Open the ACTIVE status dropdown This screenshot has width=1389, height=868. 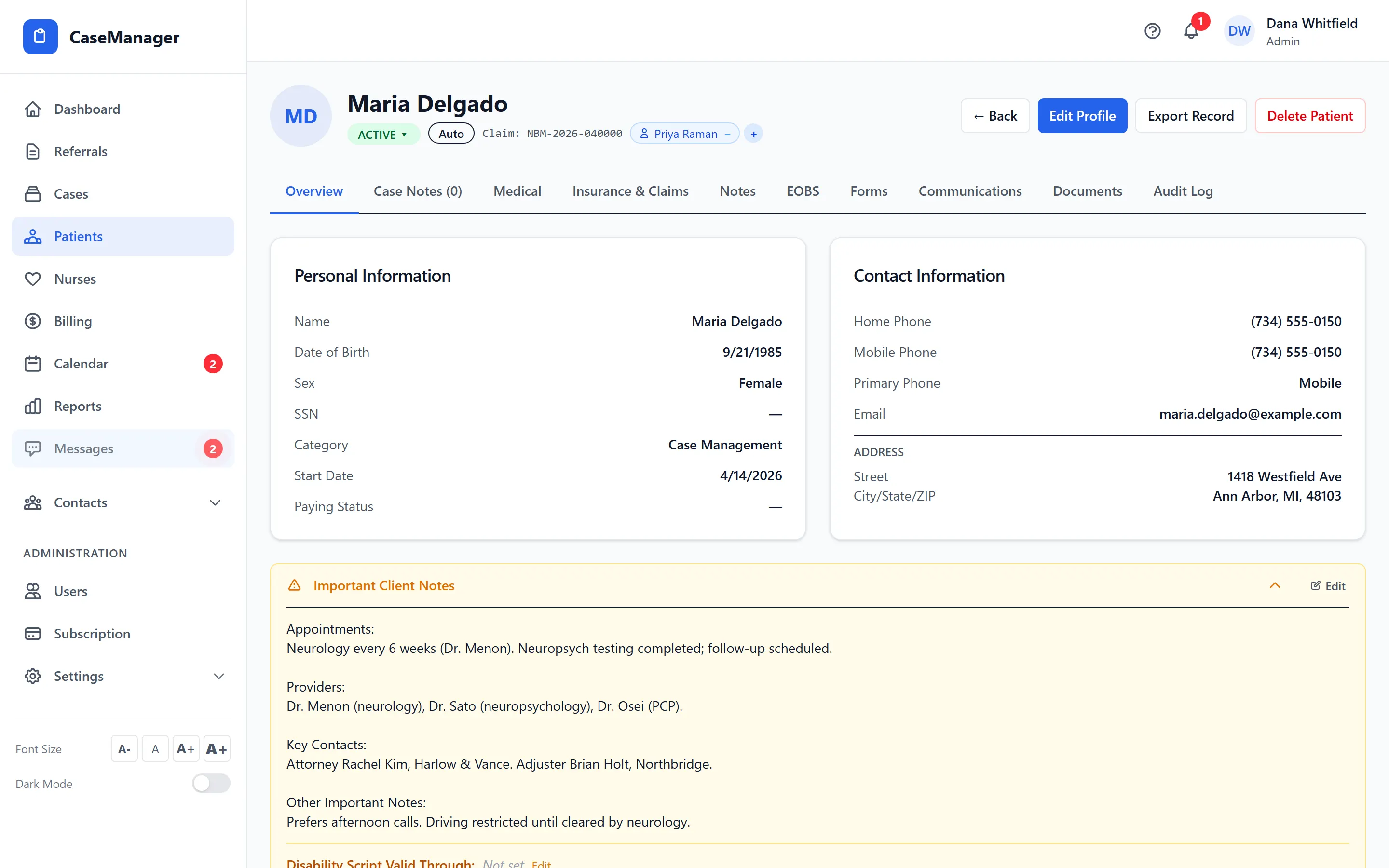tap(383, 135)
